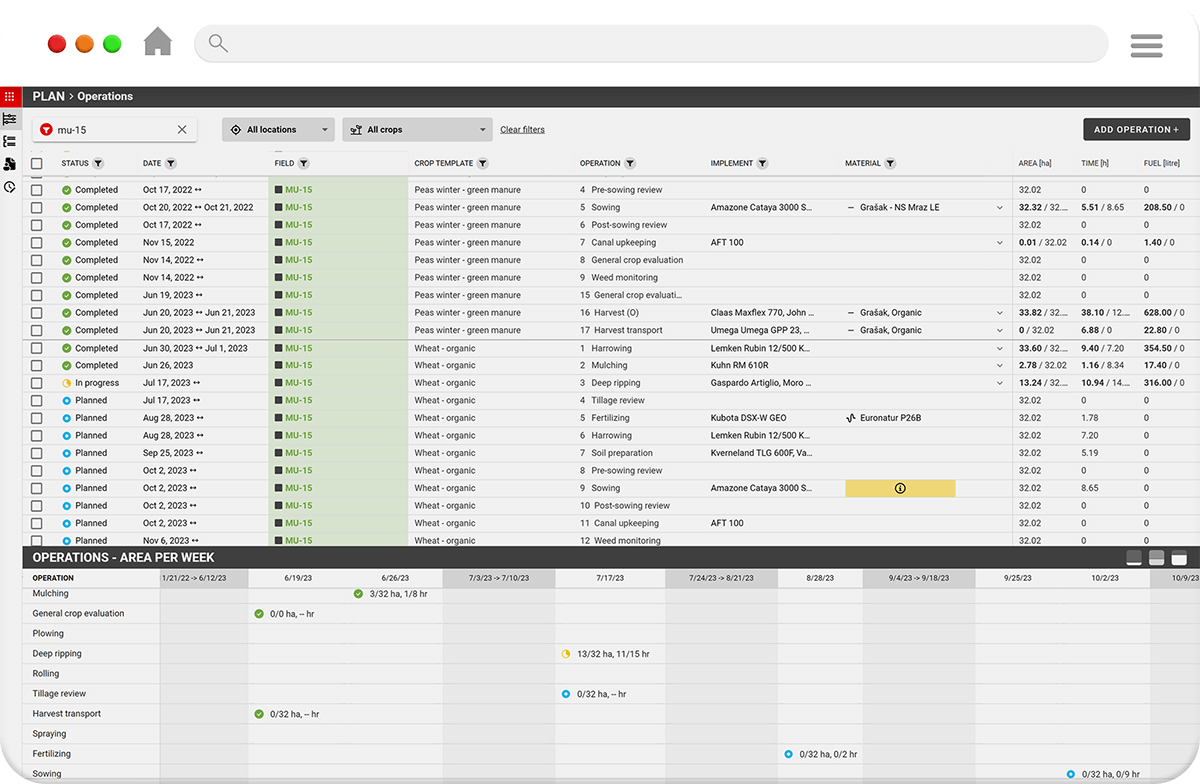Click the 6/19/23 week column header
The image size is (1200, 784).
[299, 578]
